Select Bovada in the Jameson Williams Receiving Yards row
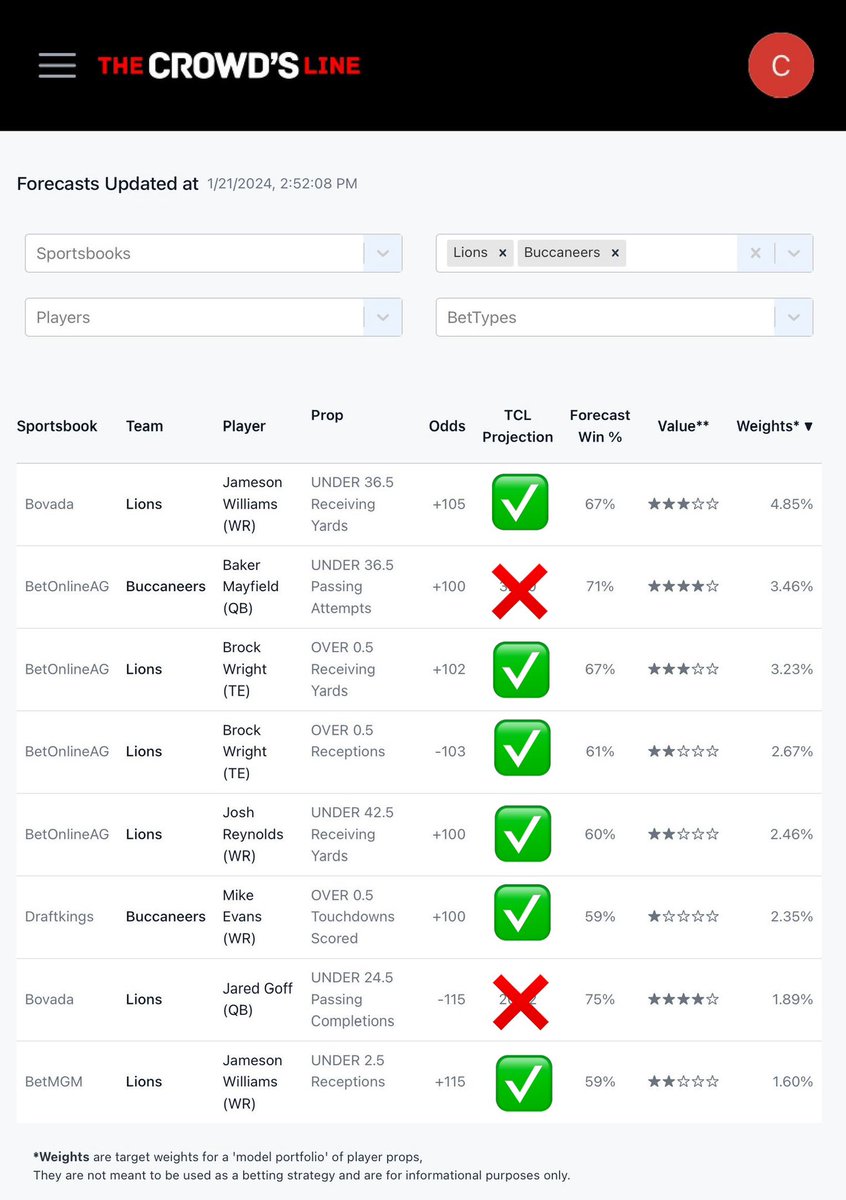This screenshot has height=1200, width=846. click(x=49, y=504)
